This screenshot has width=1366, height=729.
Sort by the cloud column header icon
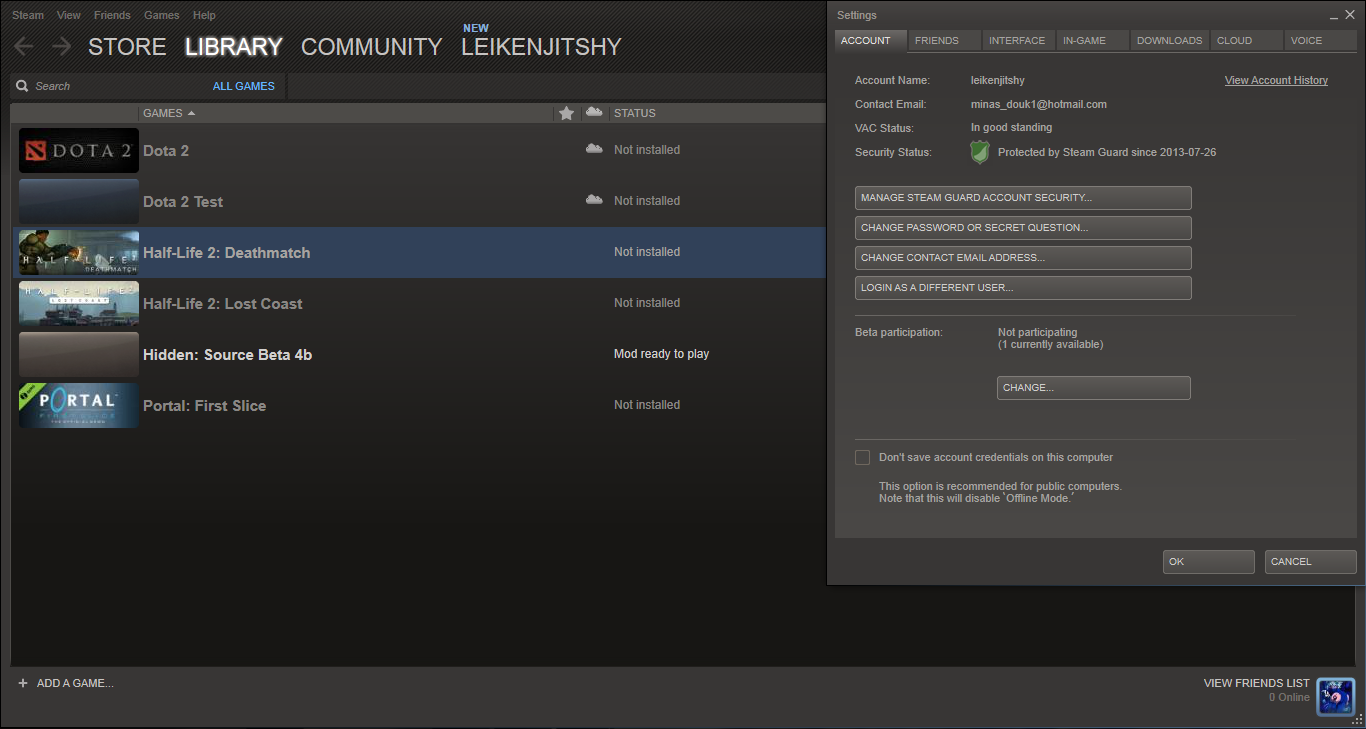tap(594, 112)
